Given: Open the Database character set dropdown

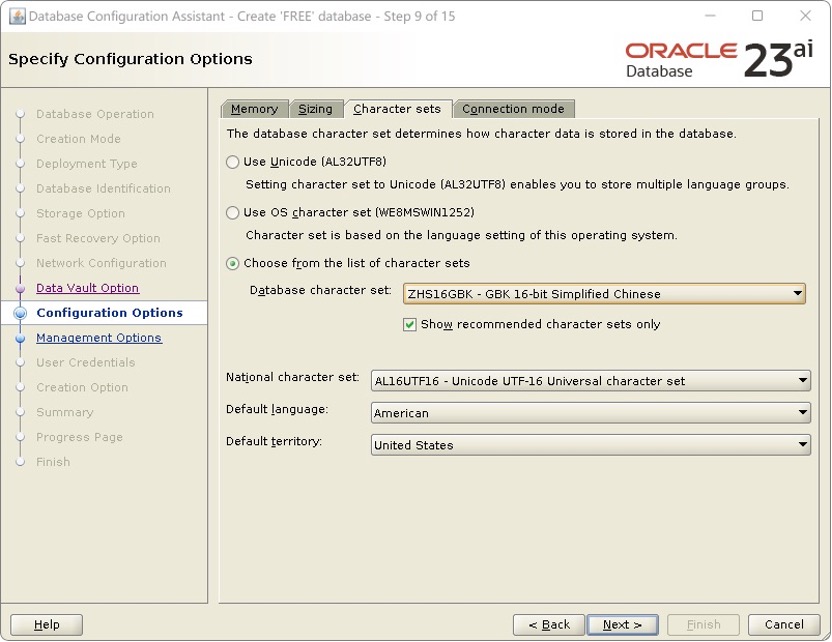Looking at the screenshot, I should point(797,293).
